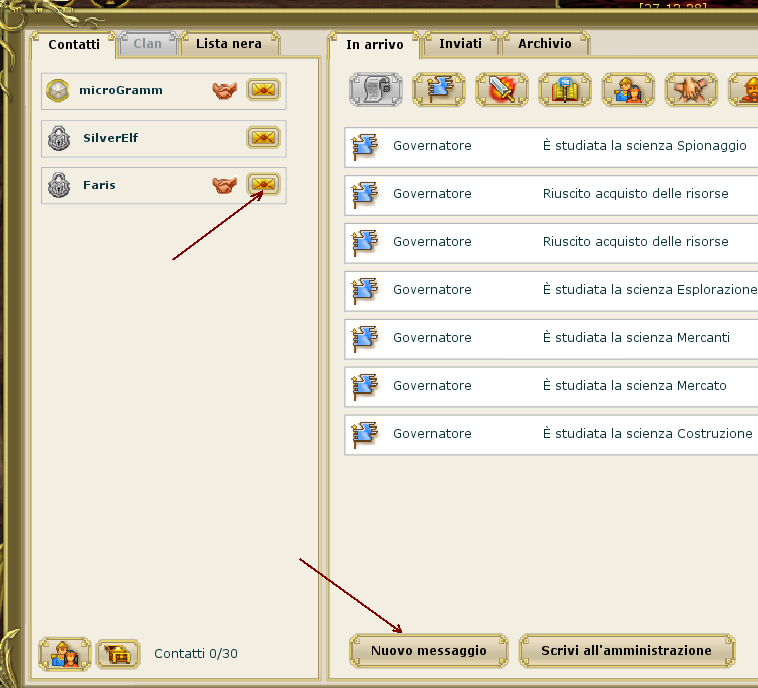The width and height of the screenshot is (758, 688).
Task: Click the Nuovo messaggio button
Action: click(428, 650)
